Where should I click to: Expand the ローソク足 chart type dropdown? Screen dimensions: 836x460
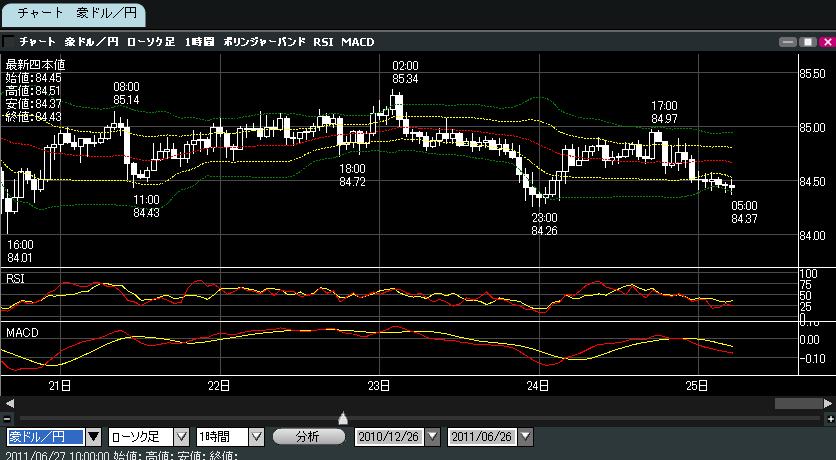[x=181, y=437]
